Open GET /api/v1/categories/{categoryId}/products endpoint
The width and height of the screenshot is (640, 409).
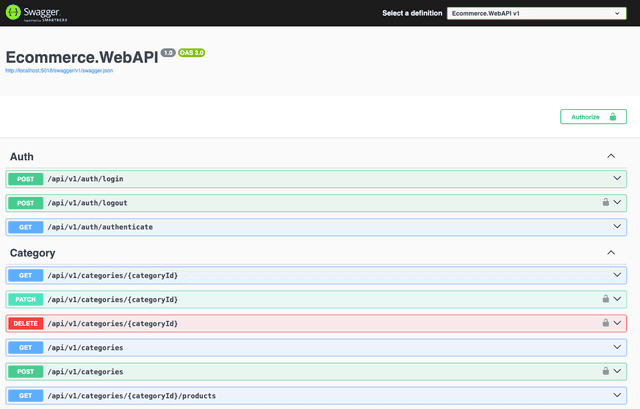tap(131, 395)
